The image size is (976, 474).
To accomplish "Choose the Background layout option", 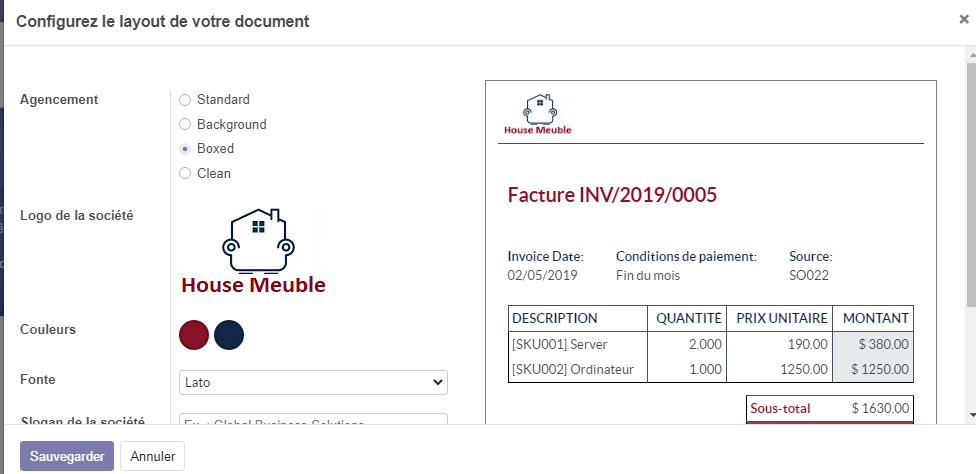I will pos(185,125).
